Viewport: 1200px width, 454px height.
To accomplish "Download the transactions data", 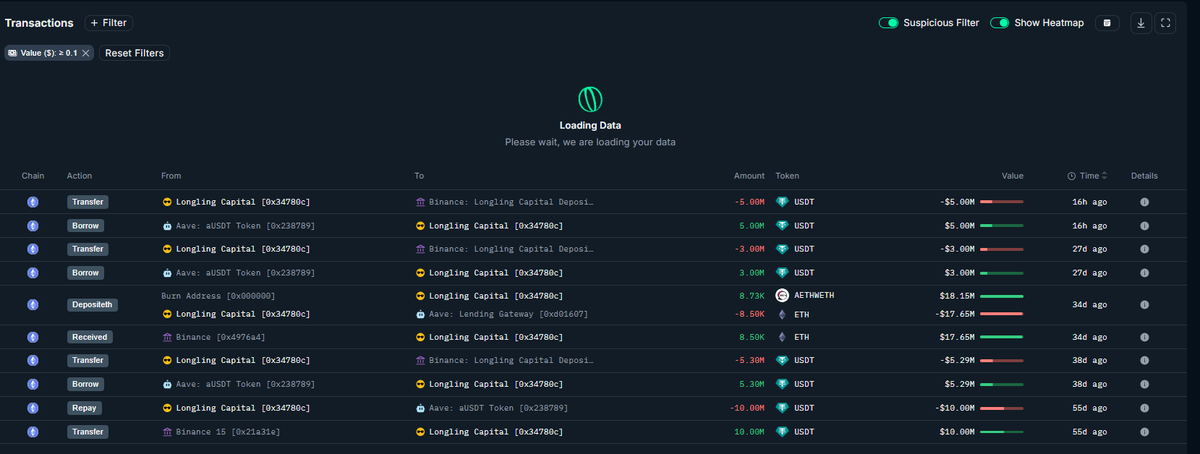I will [x=1141, y=23].
